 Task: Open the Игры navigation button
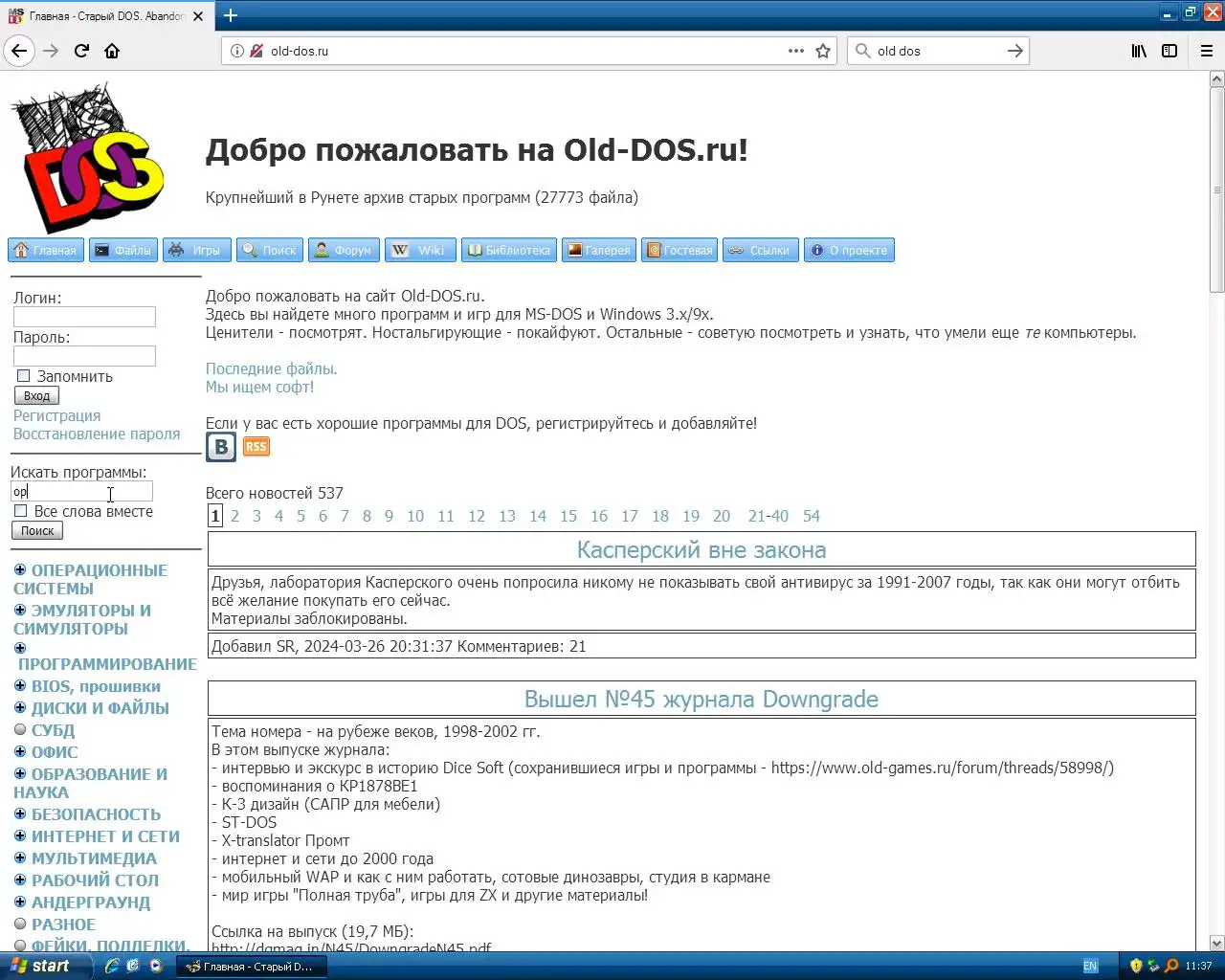coord(197,250)
